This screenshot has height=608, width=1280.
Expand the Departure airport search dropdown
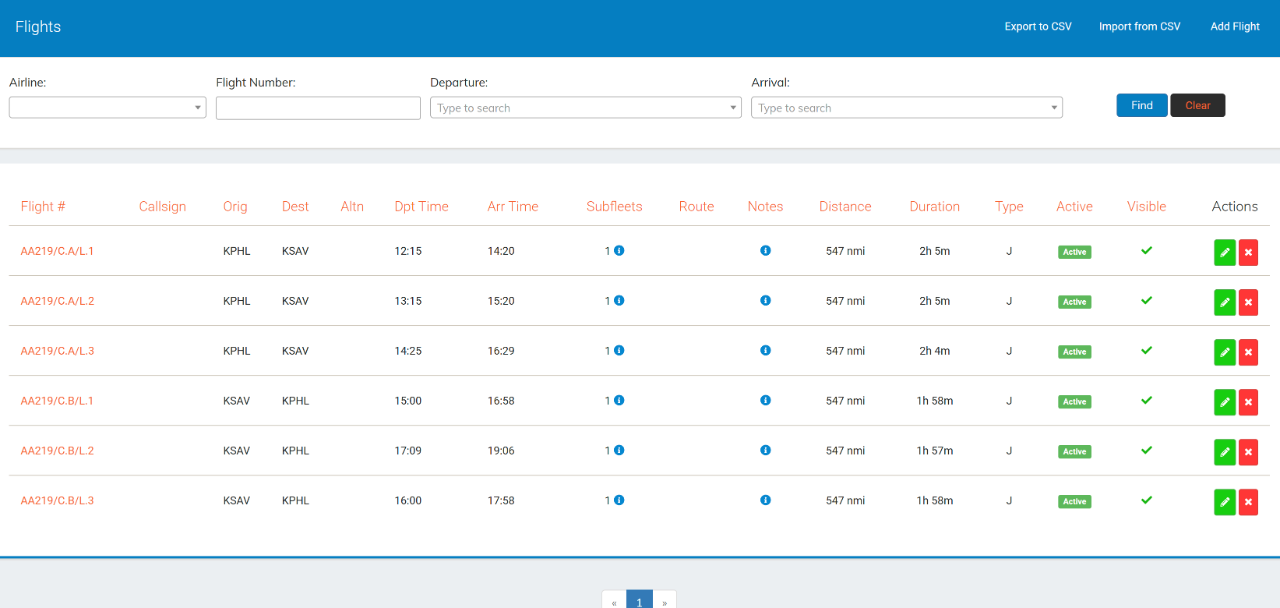coord(585,108)
